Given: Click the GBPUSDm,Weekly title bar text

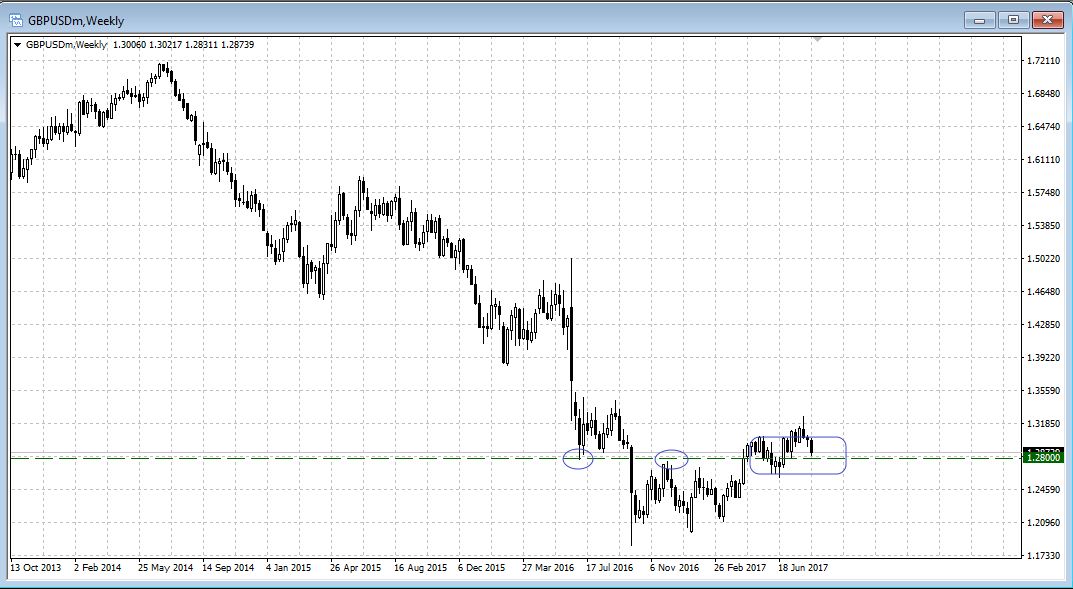Looking at the screenshot, I should coord(76,19).
